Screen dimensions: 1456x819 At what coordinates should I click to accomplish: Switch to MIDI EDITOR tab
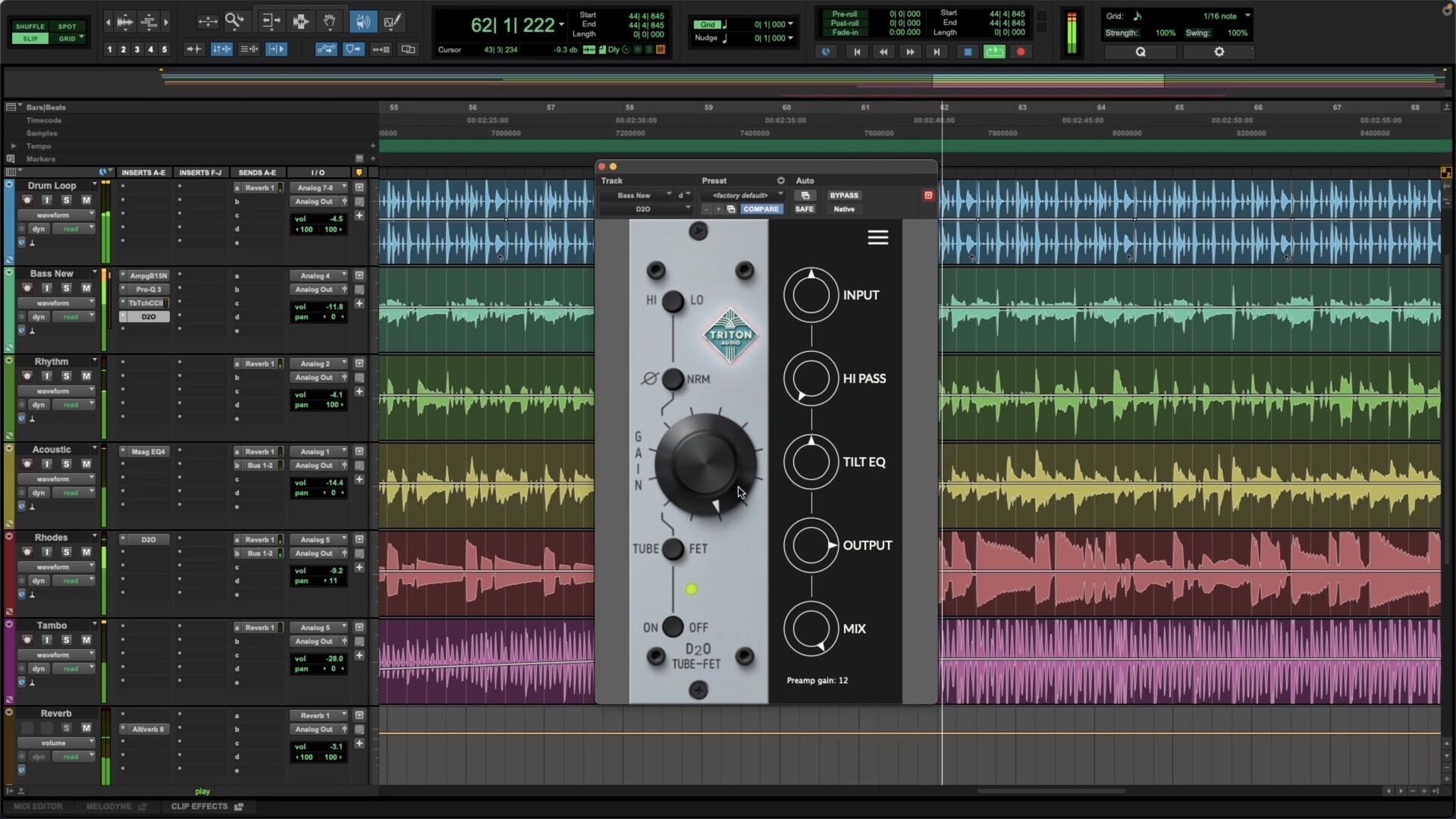pyautogui.click(x=38, y=806)
